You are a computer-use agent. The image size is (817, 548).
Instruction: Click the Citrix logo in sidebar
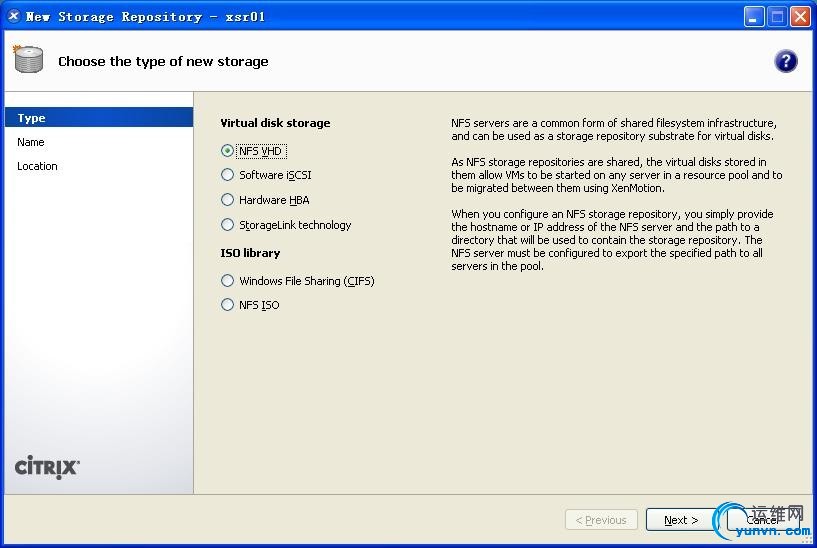[x=47, y=467]
